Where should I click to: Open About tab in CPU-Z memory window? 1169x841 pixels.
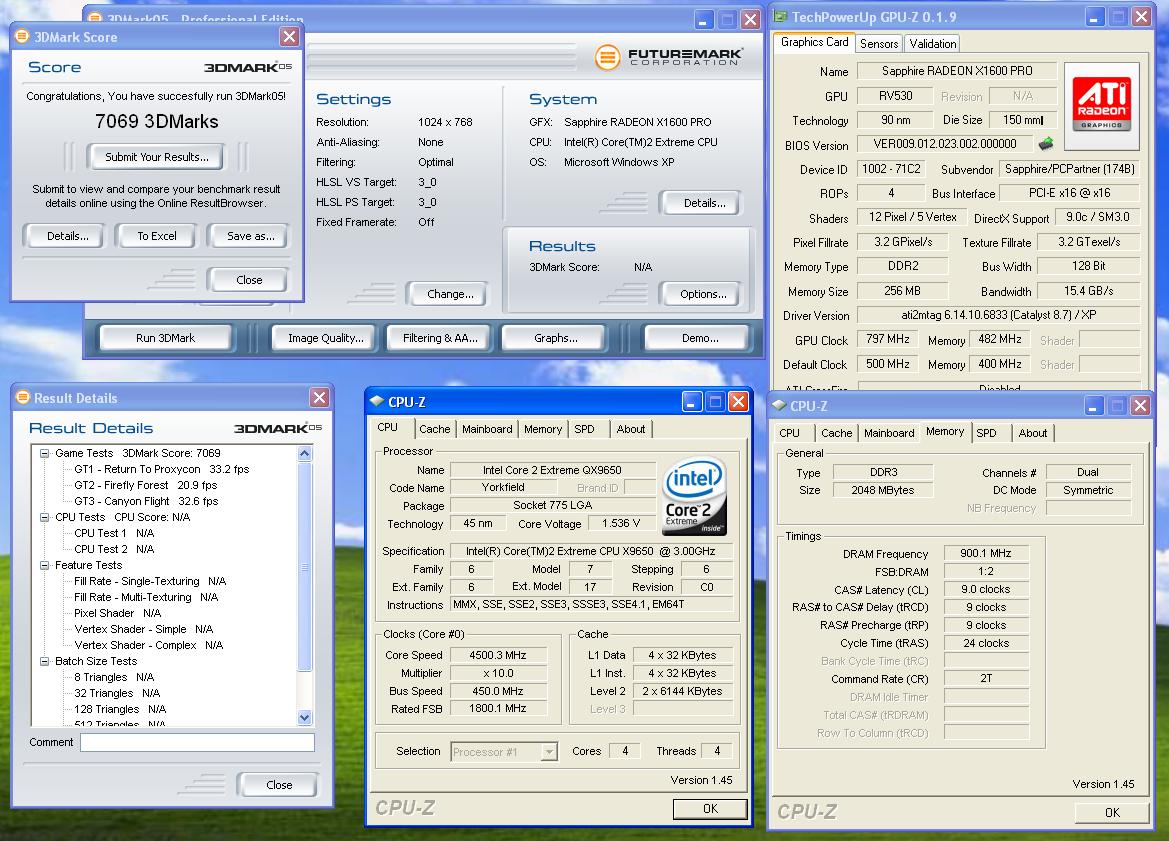tap(1033, 432)
